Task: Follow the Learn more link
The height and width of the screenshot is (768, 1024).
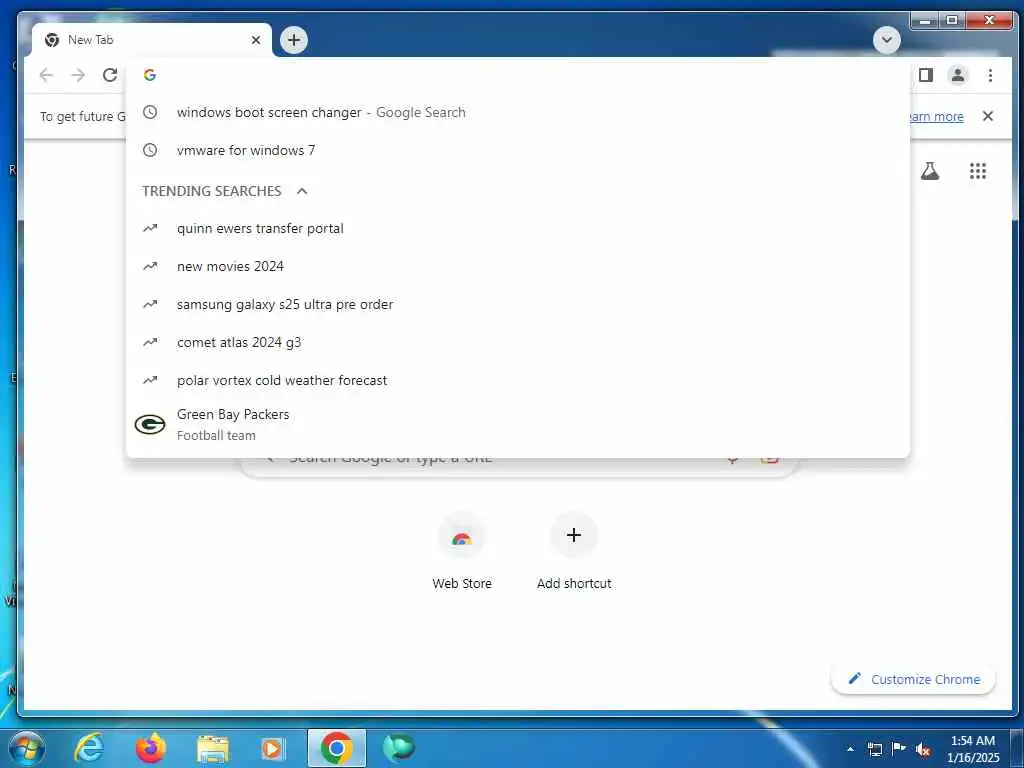Action: (x=936, y=116)
